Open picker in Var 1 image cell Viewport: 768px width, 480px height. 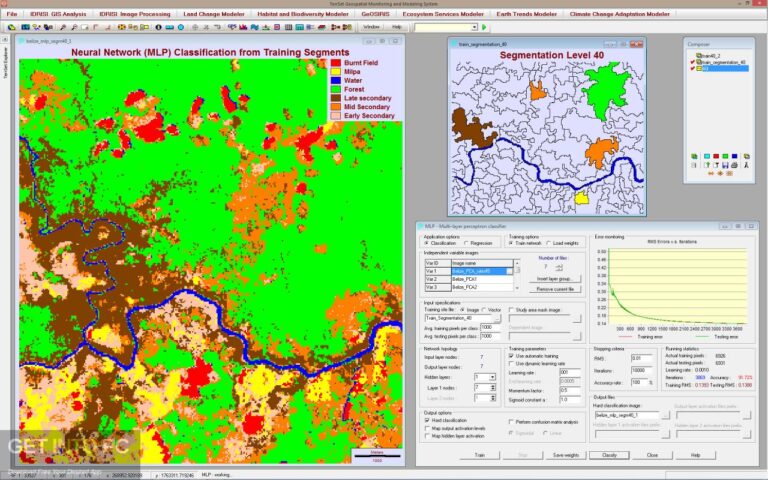pos(509,271)
